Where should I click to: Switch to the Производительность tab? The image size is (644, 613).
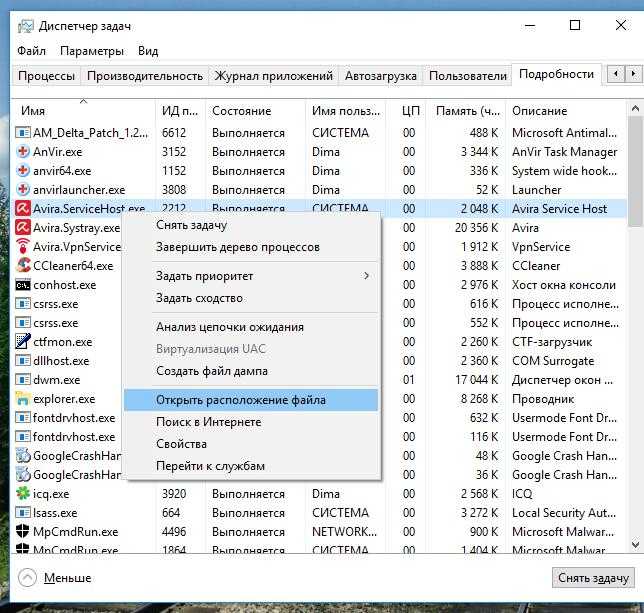(x=145, y=76)
